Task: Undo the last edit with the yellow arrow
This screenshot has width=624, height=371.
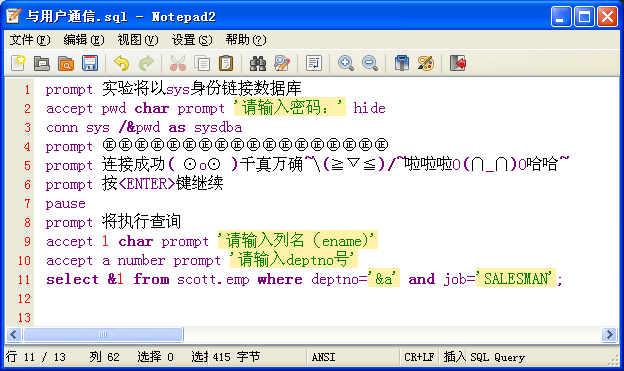Action: [x=122, y=63]
